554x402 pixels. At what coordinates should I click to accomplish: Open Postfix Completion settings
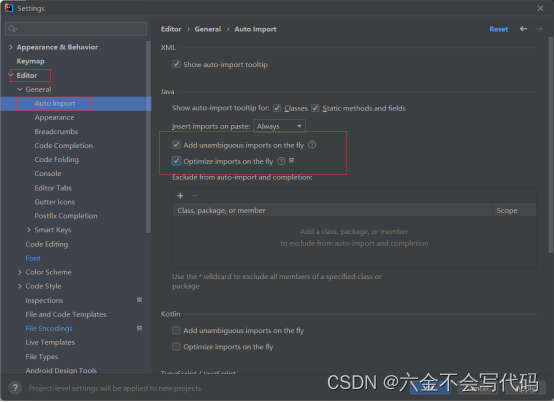click(x=66, y=216)
